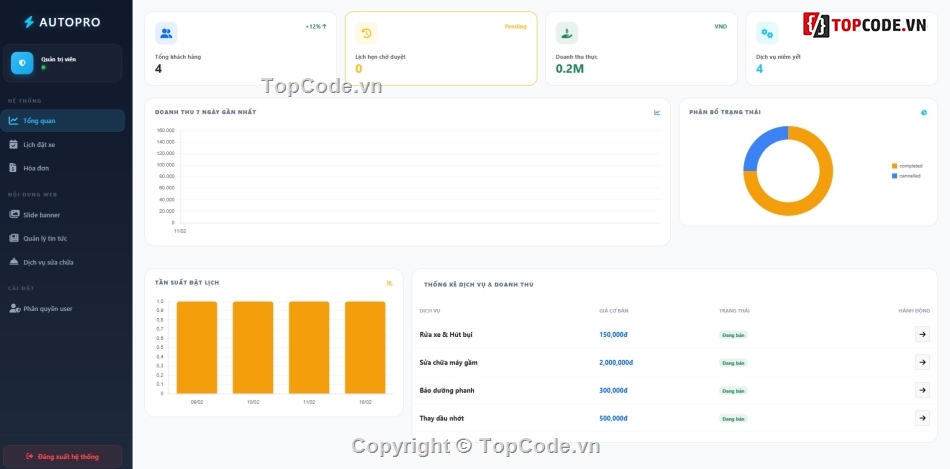Click the money hand icon on Doanh thu thực card
Viewport: 950px width, 469px height.
[x=567, y=33]
